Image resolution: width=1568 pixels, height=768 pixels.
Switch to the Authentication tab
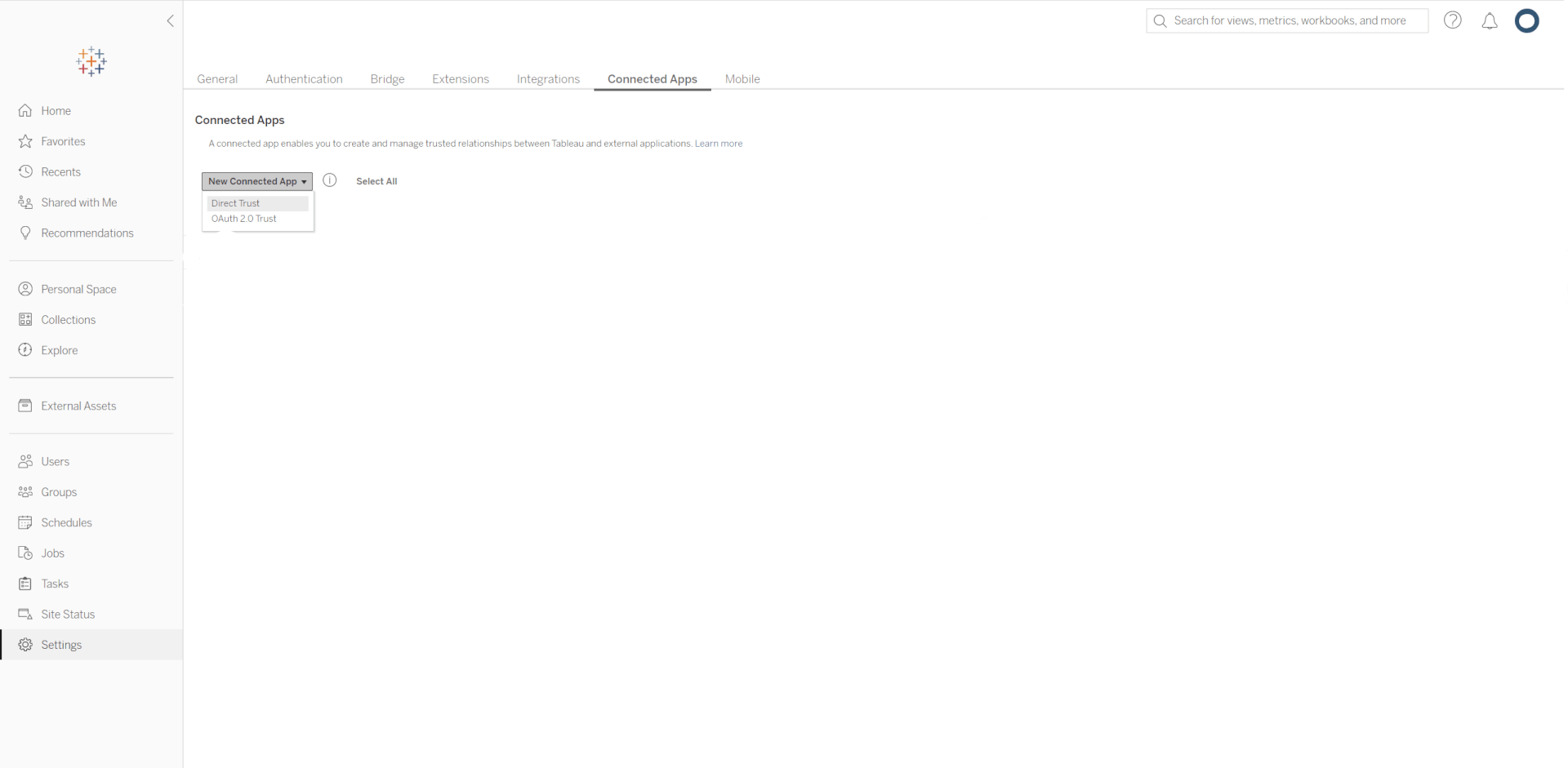304,79
